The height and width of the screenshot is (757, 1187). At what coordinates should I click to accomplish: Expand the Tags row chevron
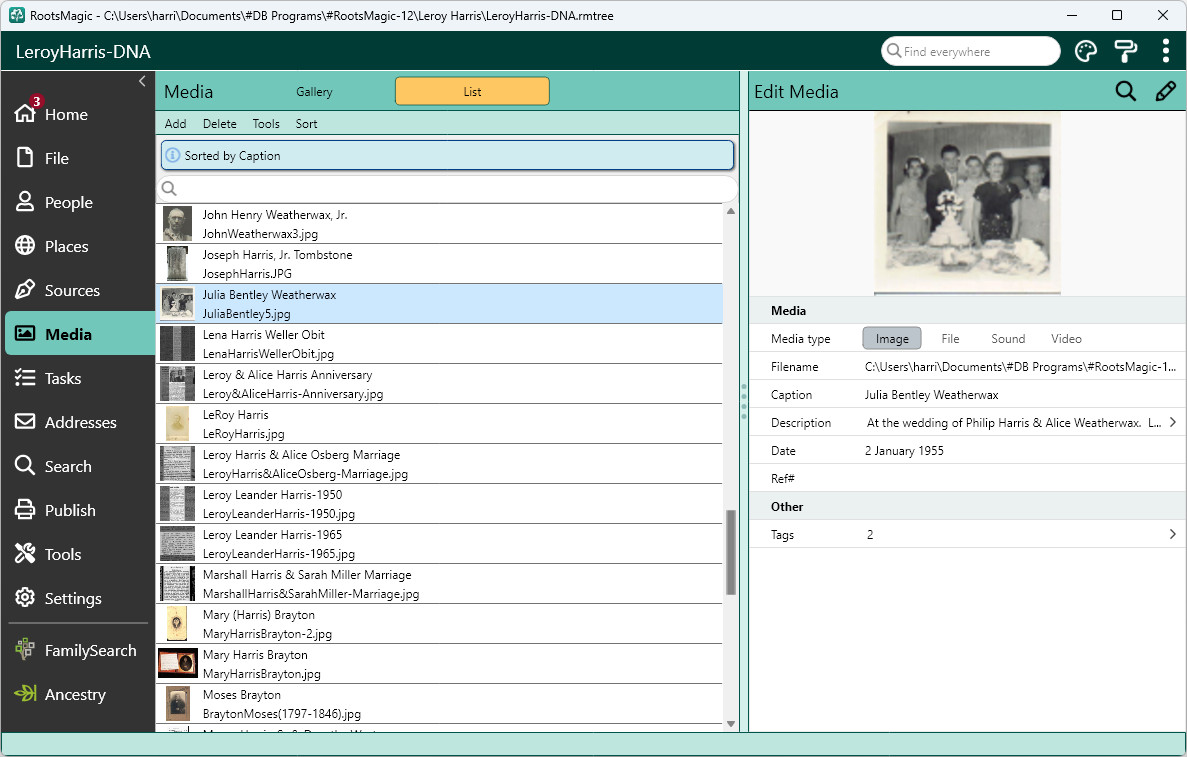1173,534
